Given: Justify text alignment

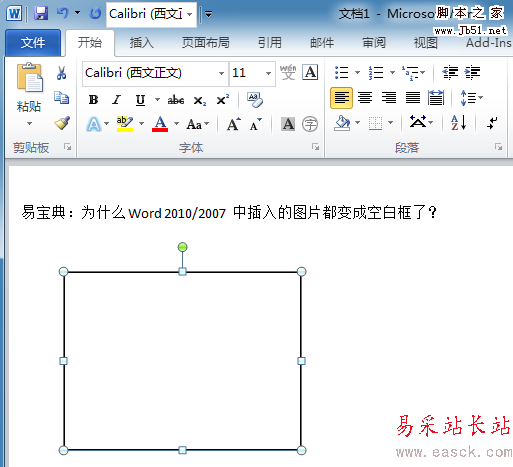Looking at the screenshot, I should click(413, 98).
